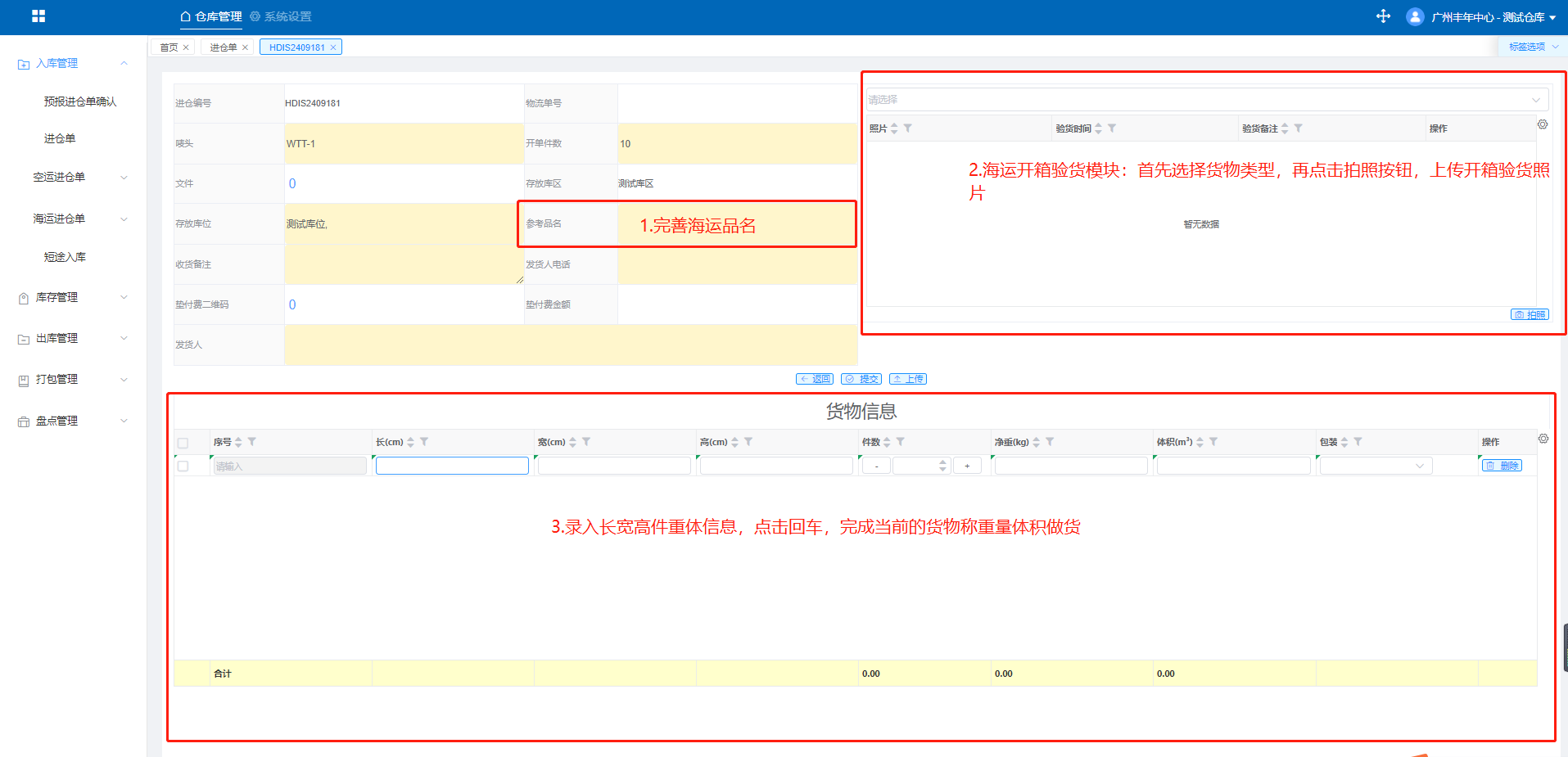The image size is (1568, 757).
Task: Click the 拍照 photo button
Action: [x=1530, y=315]
